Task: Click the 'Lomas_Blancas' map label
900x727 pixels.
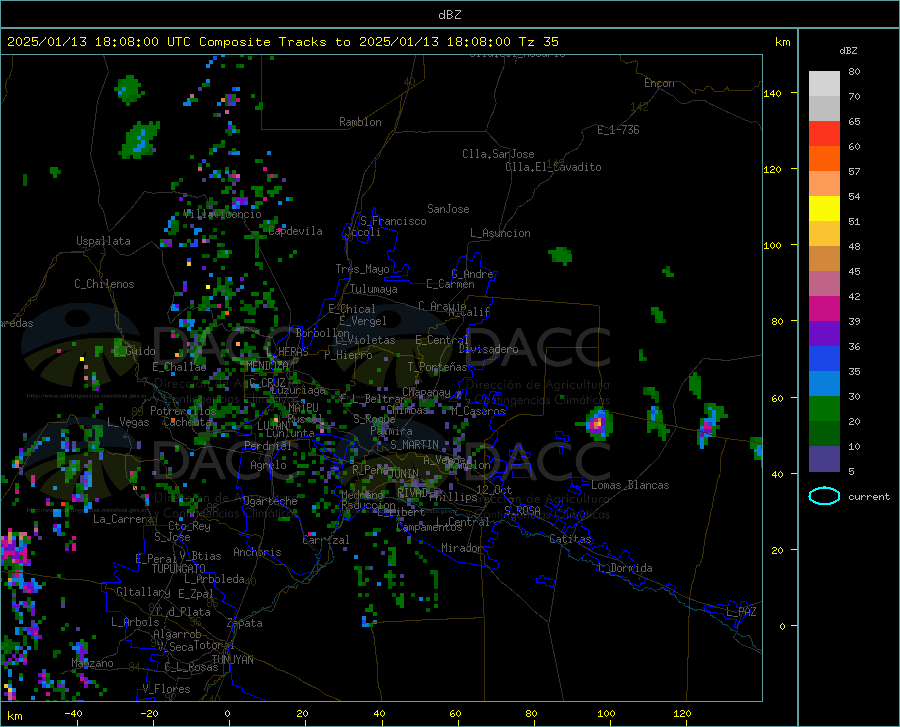Action: pos(630,485)
